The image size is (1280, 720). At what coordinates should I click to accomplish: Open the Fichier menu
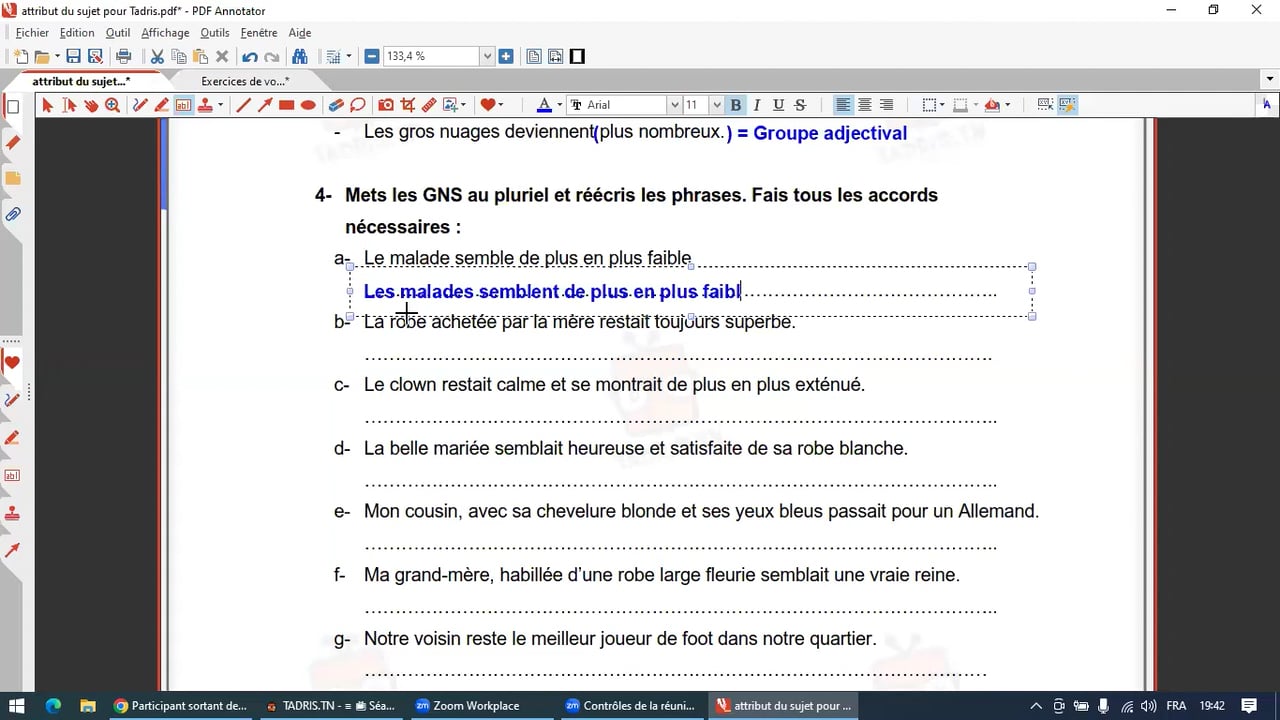[32, 33]
